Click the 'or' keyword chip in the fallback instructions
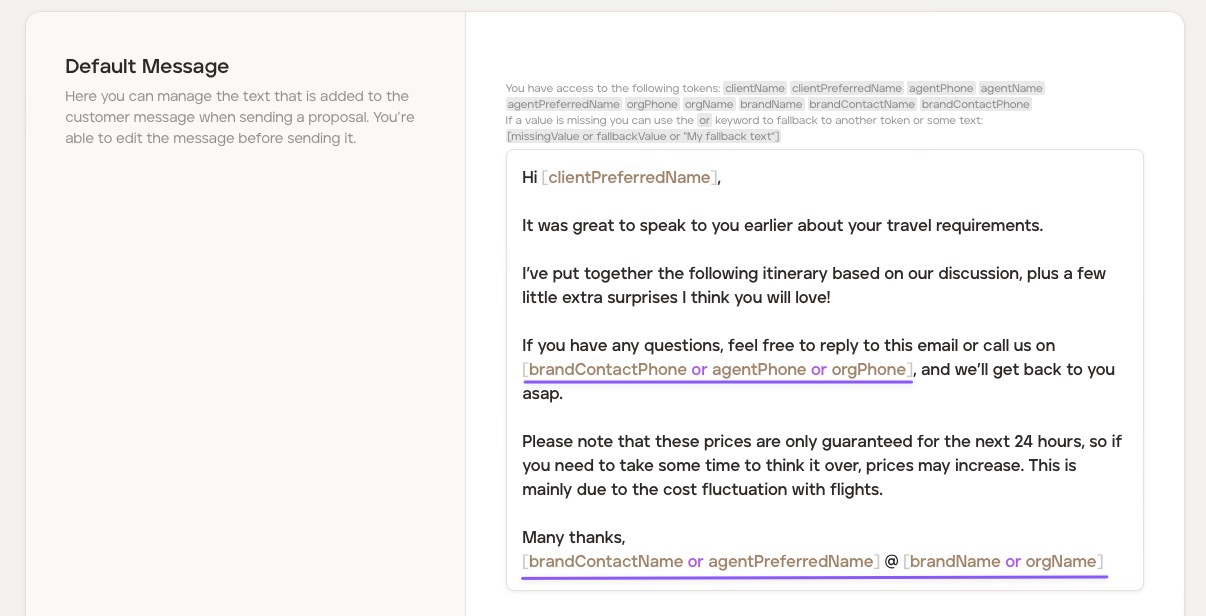The width and height of the screenshot is (1206, 616). pyautogui.click(x=704, y=120)
